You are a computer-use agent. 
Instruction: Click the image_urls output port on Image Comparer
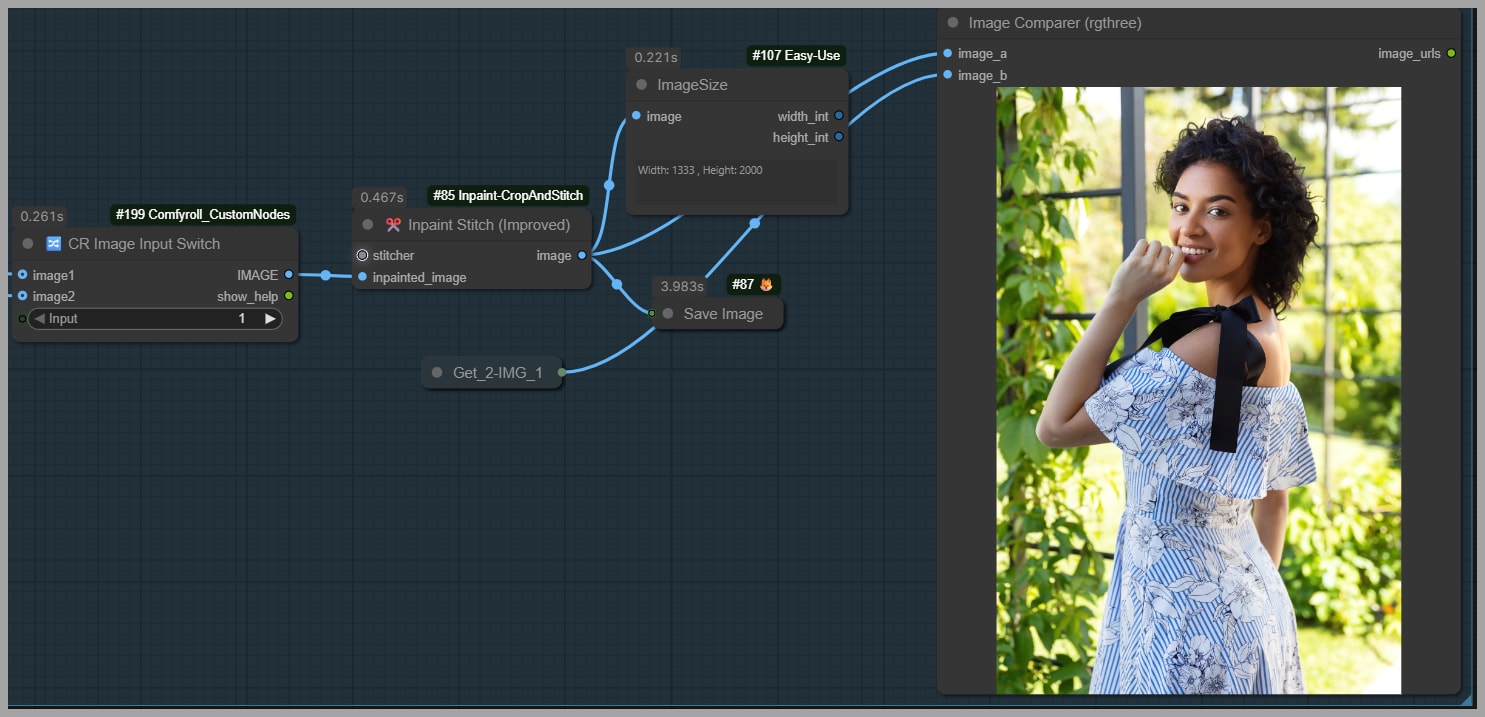tap(1451, 53)
